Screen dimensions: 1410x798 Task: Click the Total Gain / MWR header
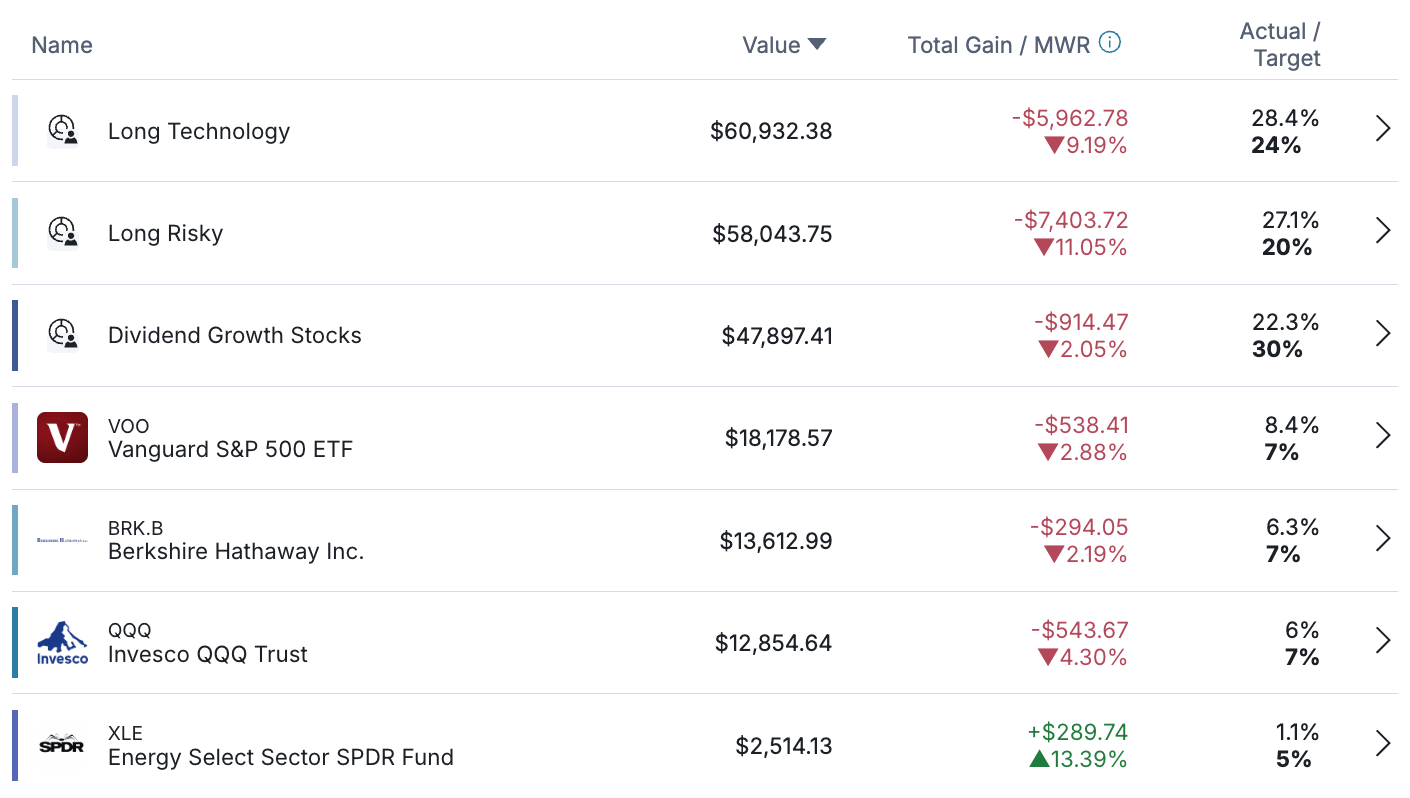(x=998, y=45)
